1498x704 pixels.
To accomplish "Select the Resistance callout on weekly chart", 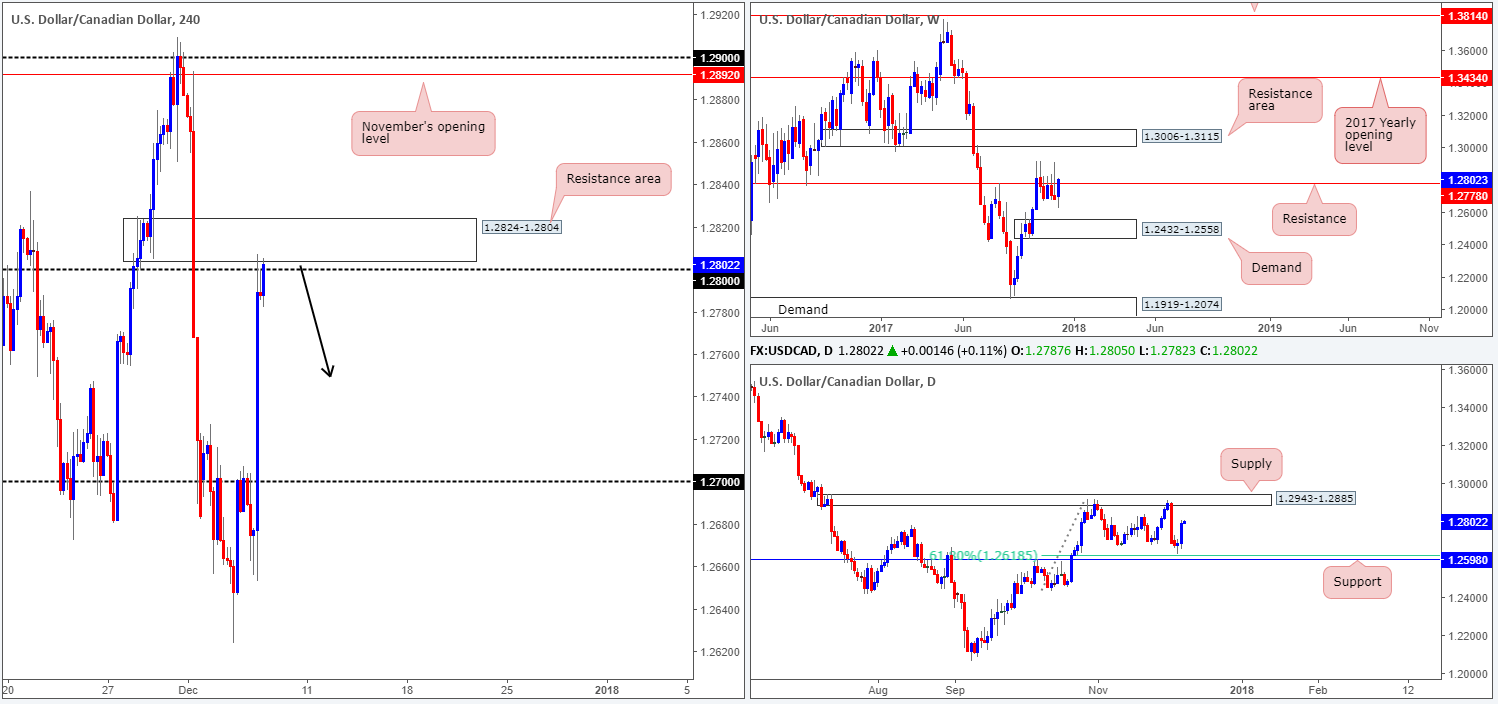I will (x=1315, y=218).
